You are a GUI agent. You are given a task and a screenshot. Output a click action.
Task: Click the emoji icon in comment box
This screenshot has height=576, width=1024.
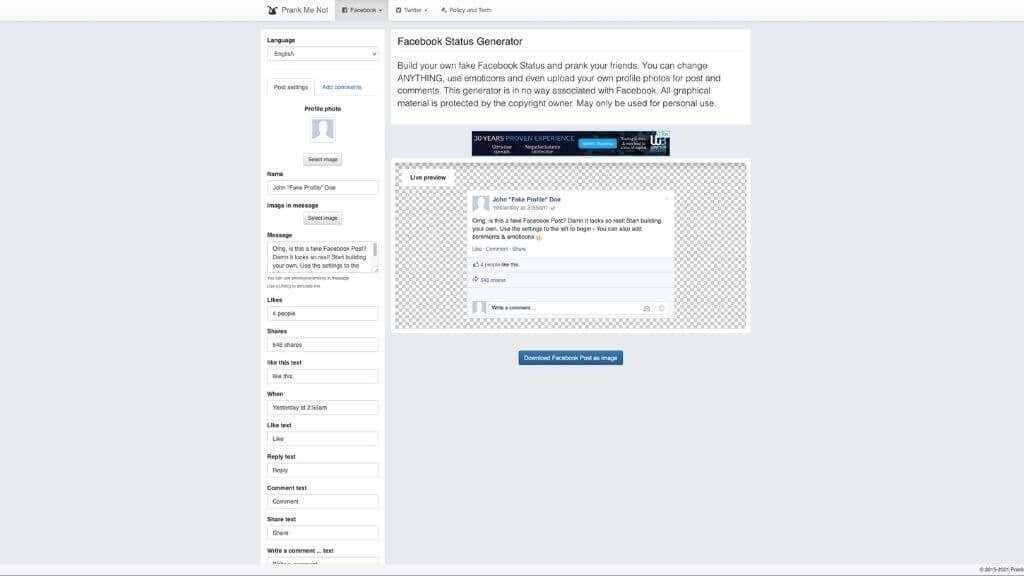[661, 308]
